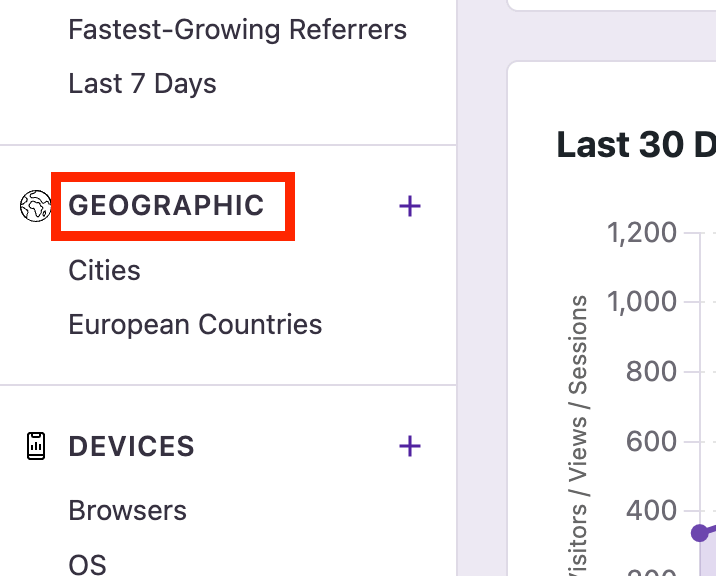Click the purple data point on chart

coord(700,532)
